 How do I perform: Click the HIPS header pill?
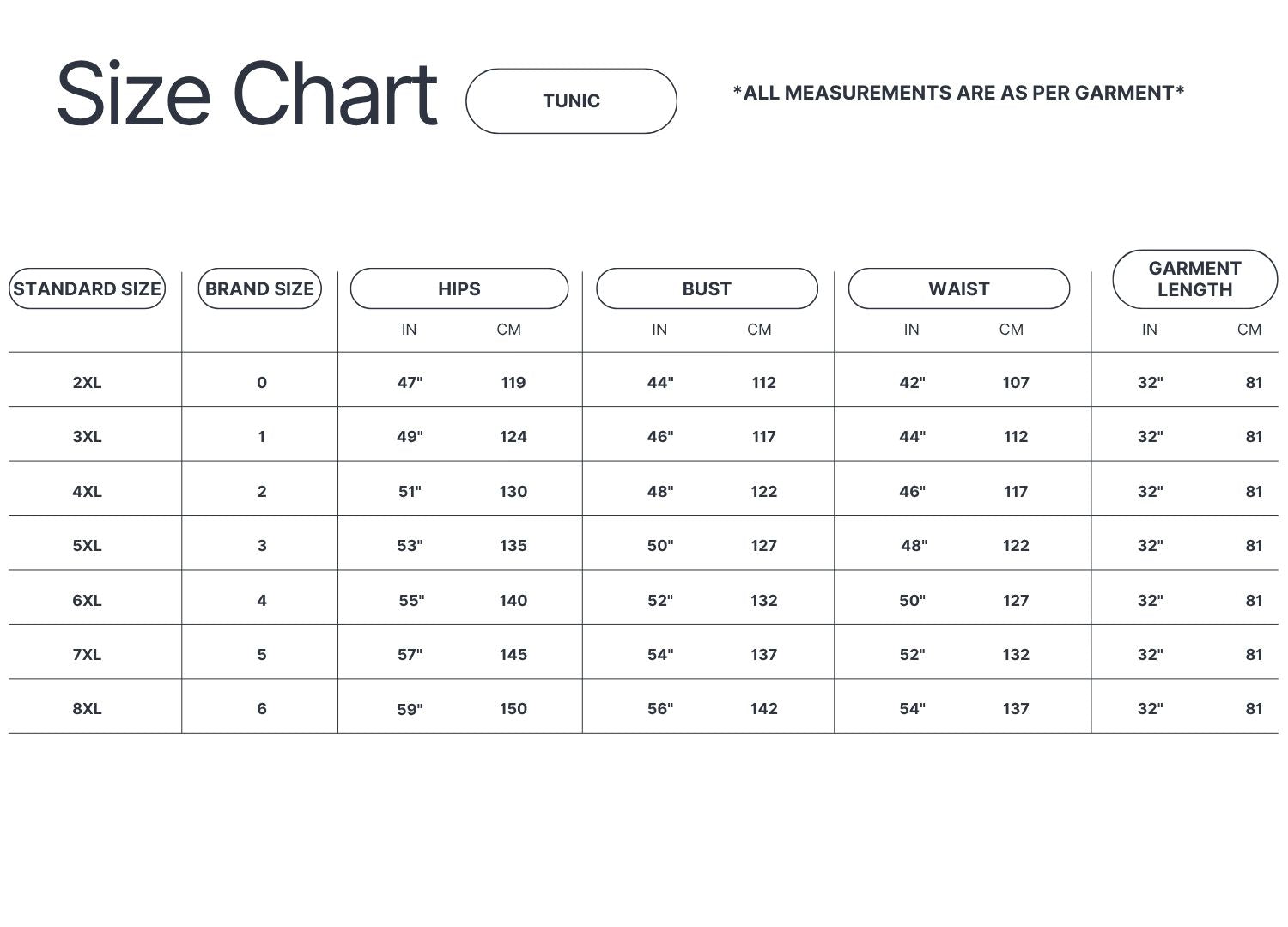(459, 288)
